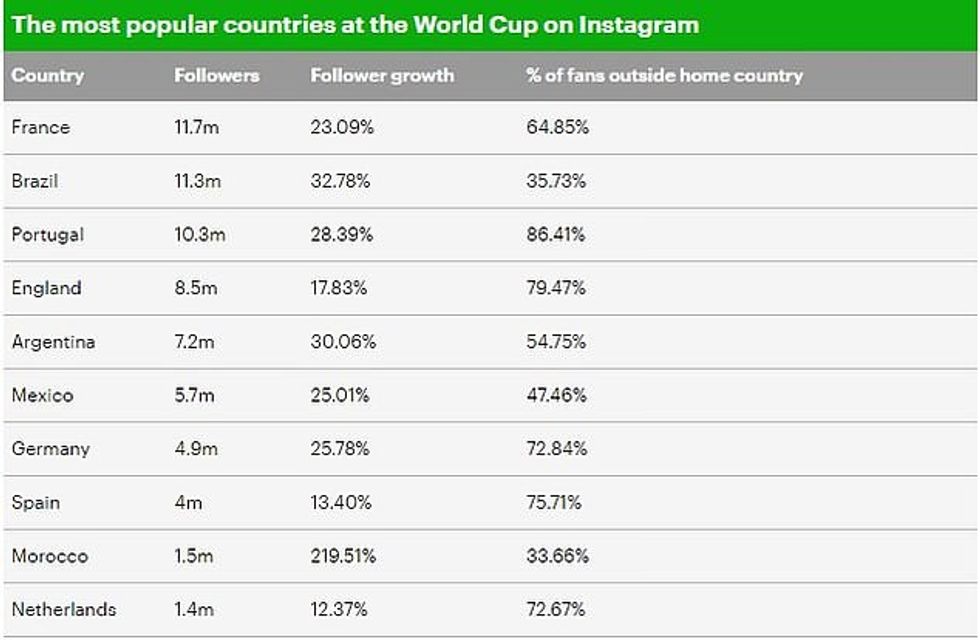980x640 pixels.
Task: Sort by the Followers column header
Action: click(x=216, y=76)
